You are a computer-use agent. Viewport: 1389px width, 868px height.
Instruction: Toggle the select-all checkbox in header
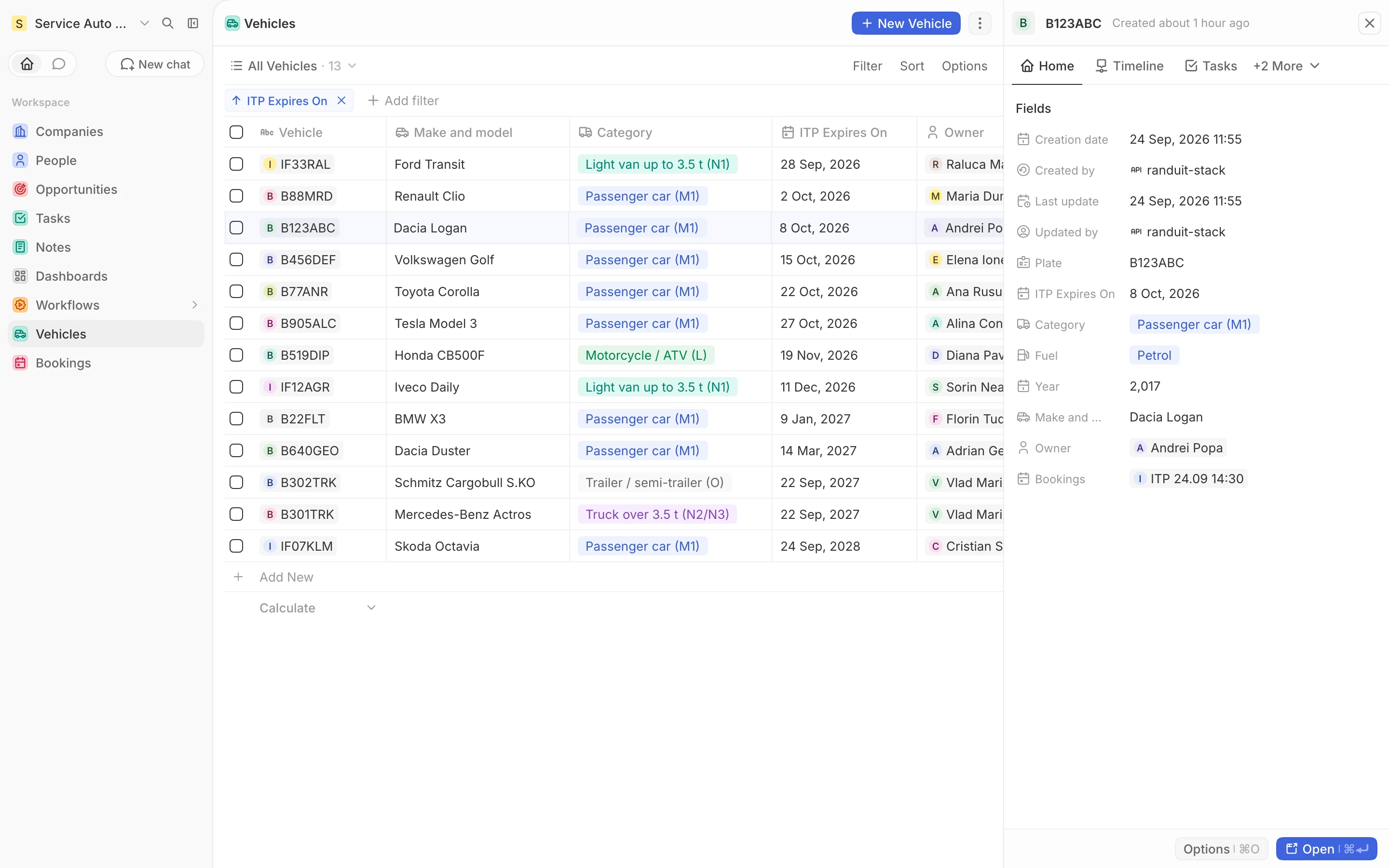click(x=236, y=133)
